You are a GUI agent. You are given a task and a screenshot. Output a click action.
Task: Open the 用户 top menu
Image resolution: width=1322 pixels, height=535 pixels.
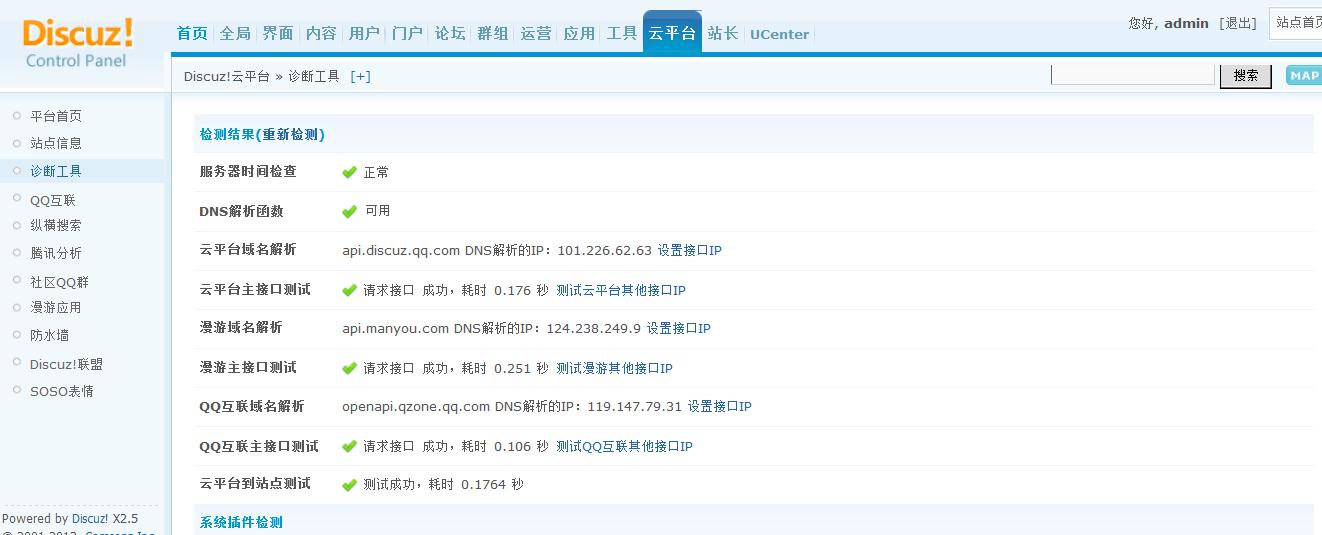point(364,33)
